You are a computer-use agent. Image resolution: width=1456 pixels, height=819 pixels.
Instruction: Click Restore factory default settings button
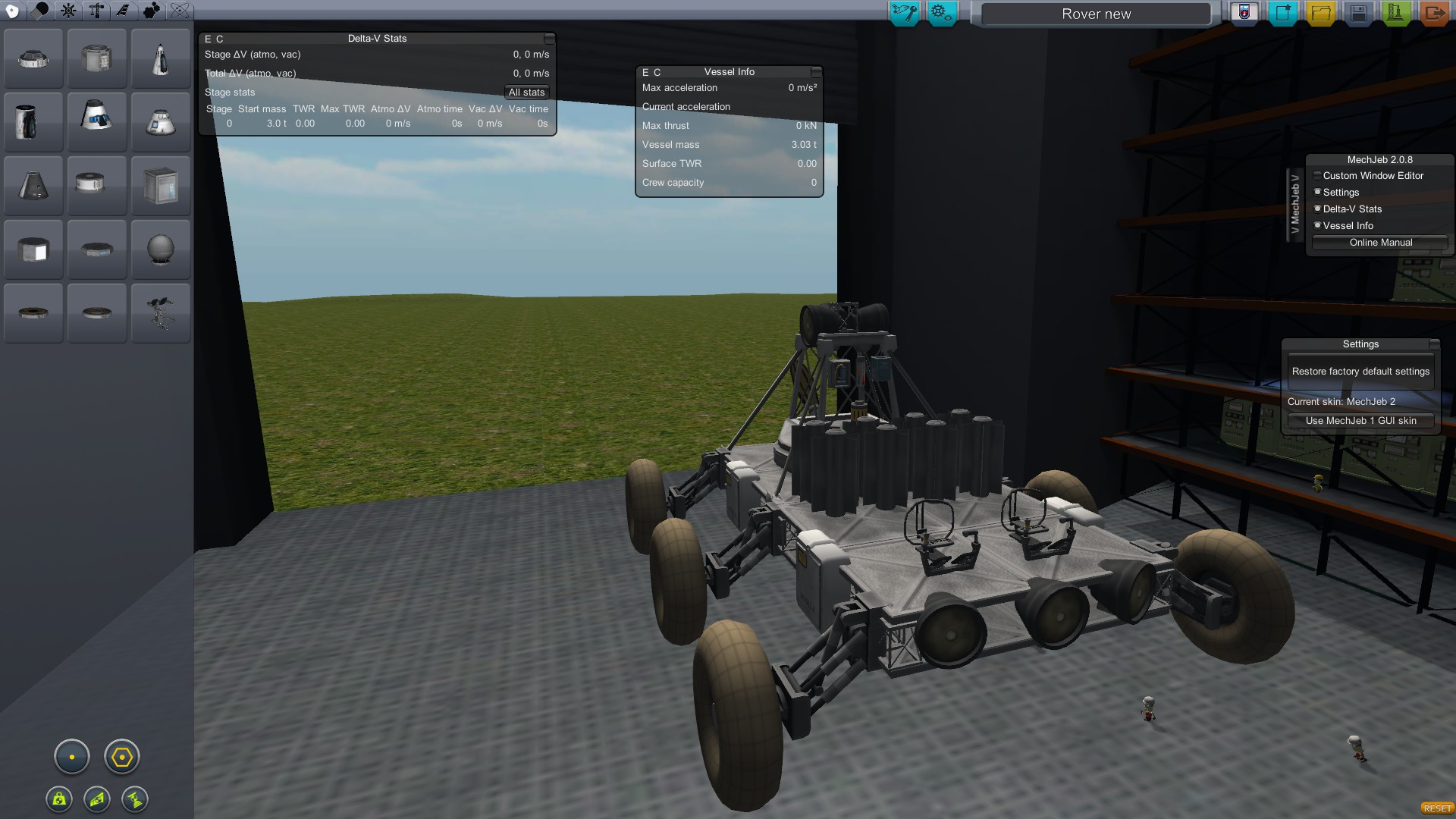point(1360,372)
